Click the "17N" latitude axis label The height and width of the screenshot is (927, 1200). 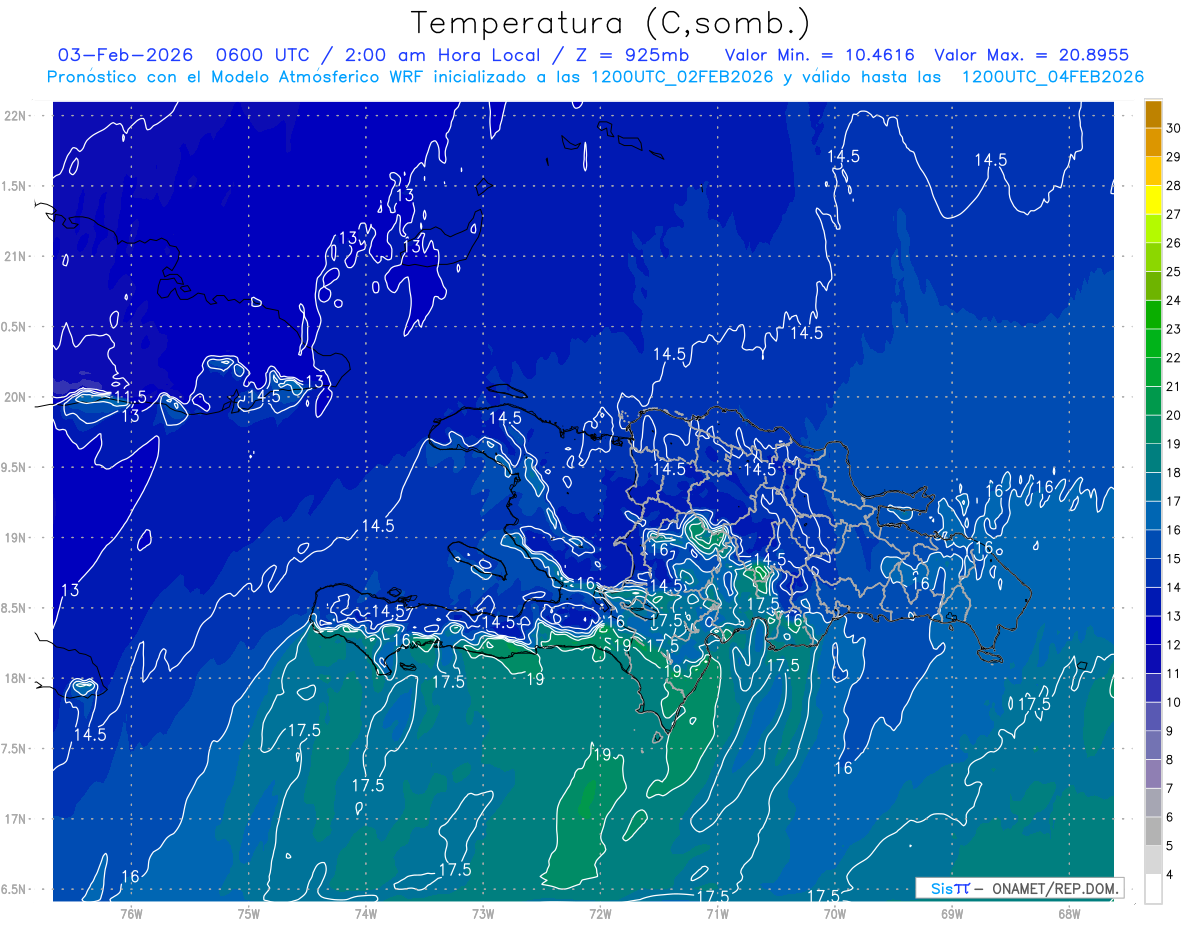13,819
